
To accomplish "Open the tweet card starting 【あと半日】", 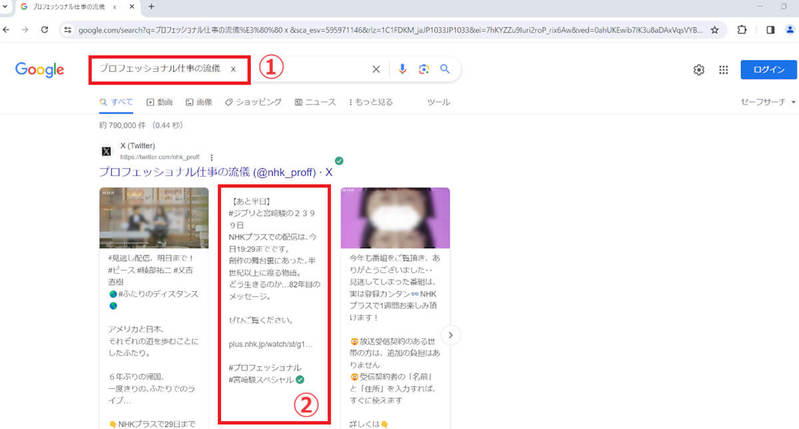I will pos(274,304).
